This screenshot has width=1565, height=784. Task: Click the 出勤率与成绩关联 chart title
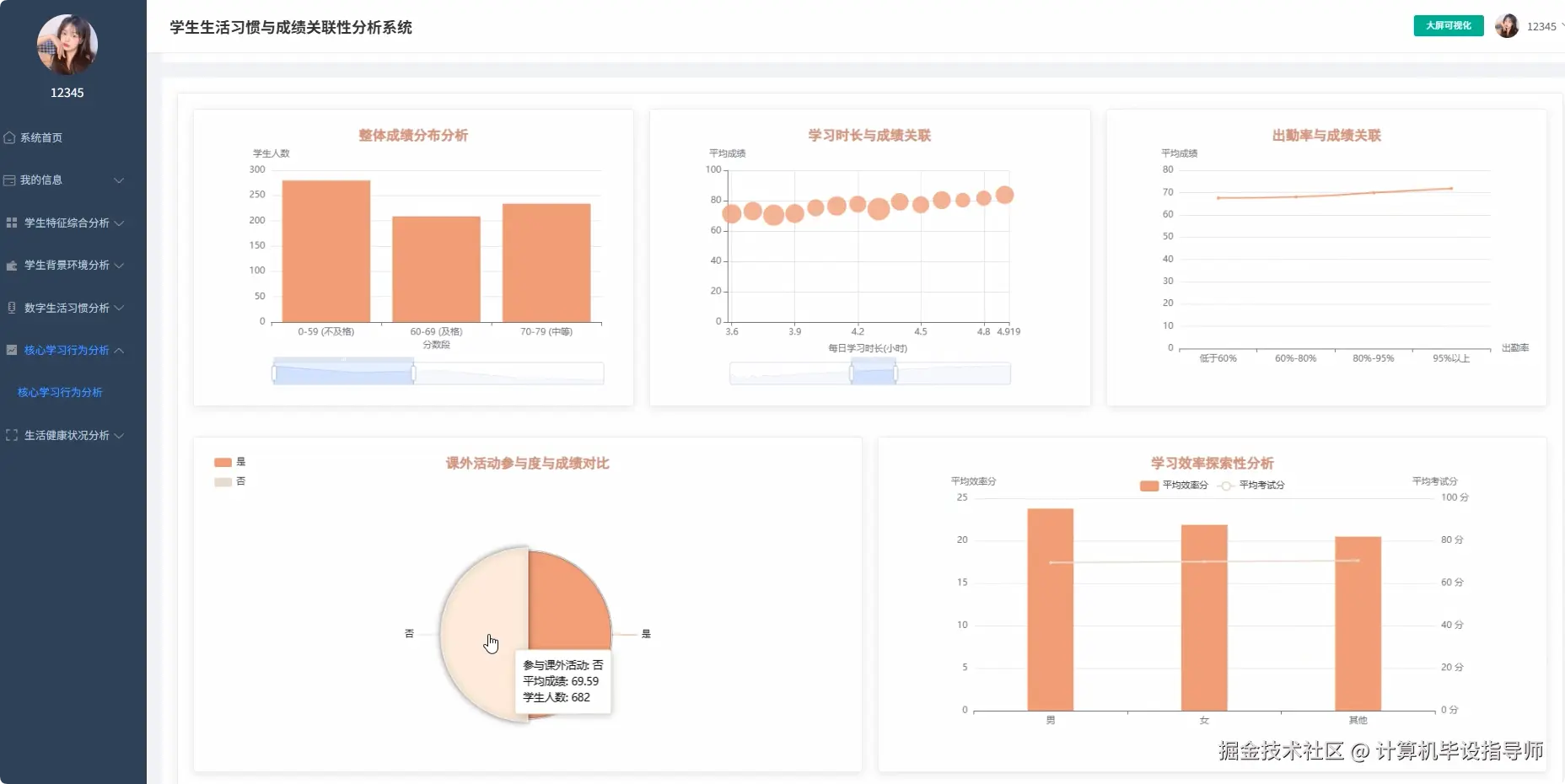[1326, 135]
